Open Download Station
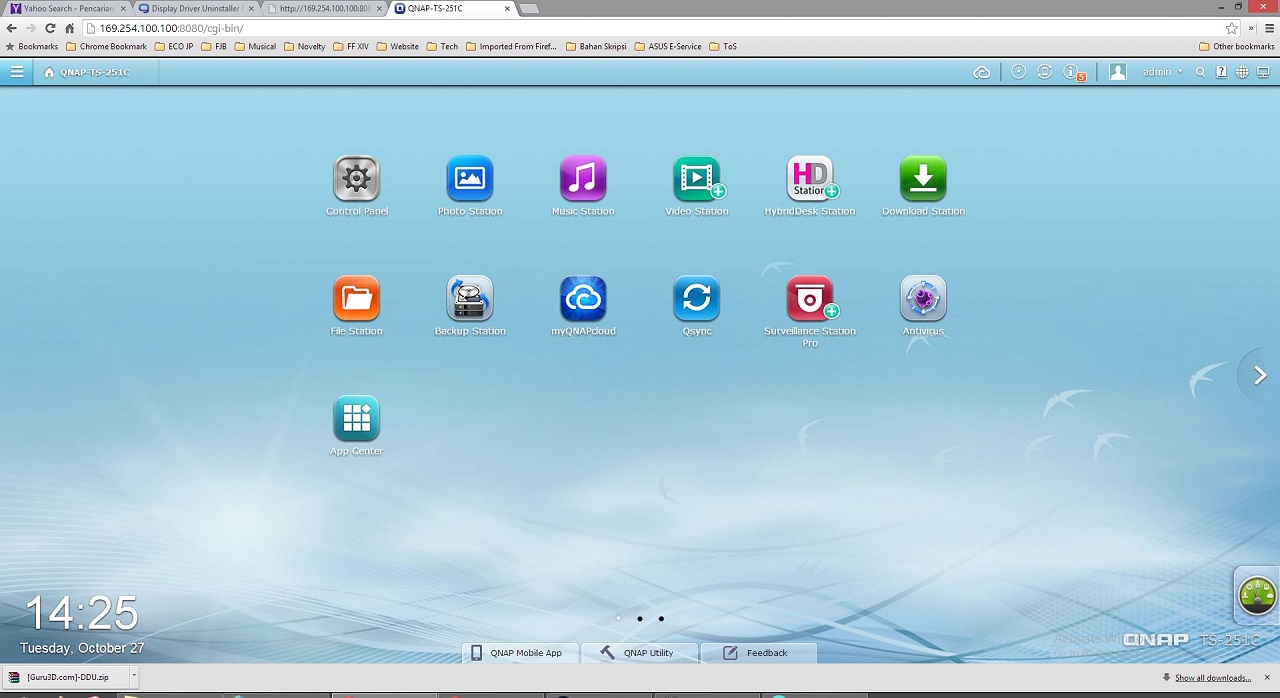This screenshot has height=698, width=1280. (922, 178)
